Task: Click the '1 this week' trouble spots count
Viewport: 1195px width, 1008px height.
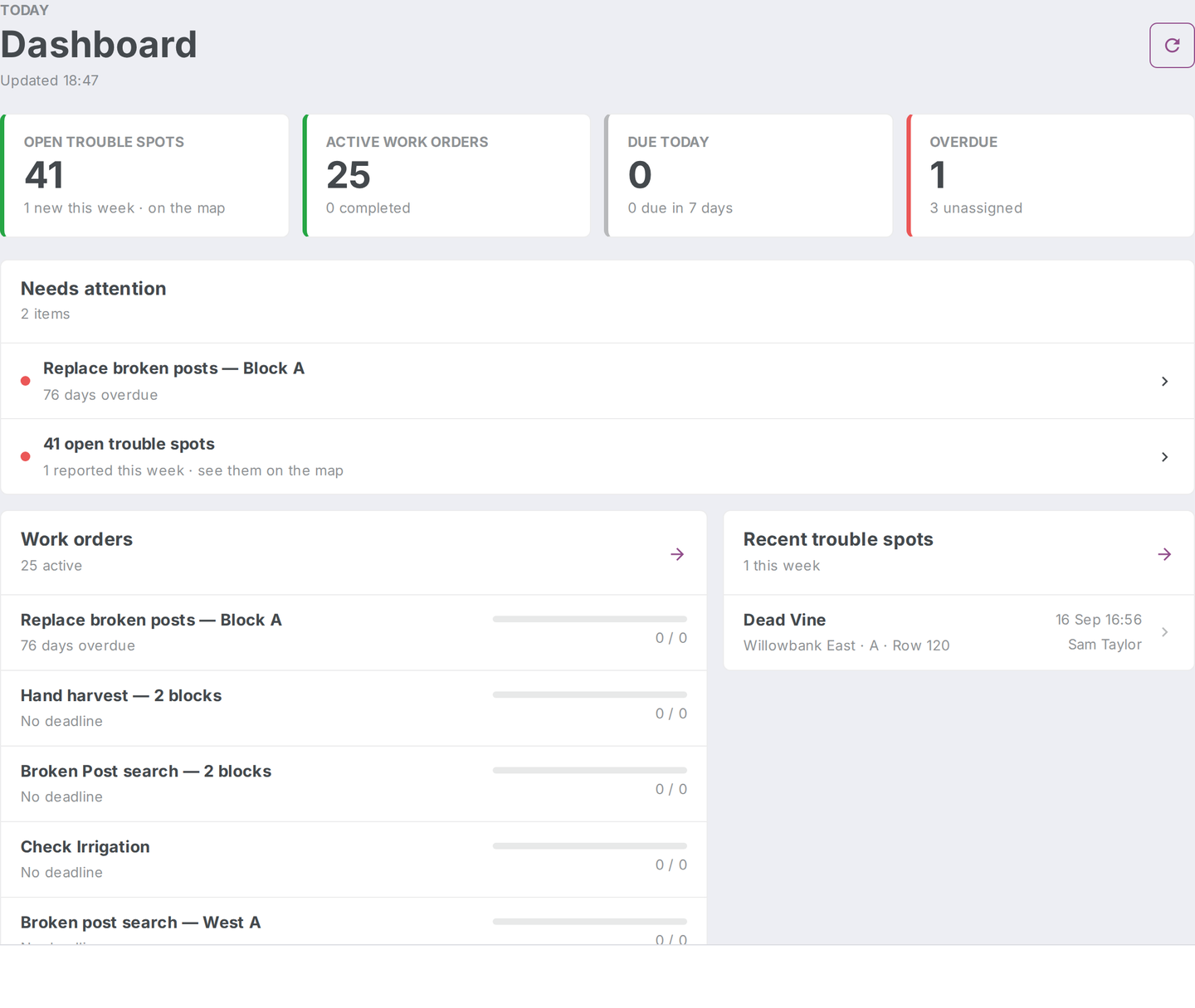Action: (782, 566)
